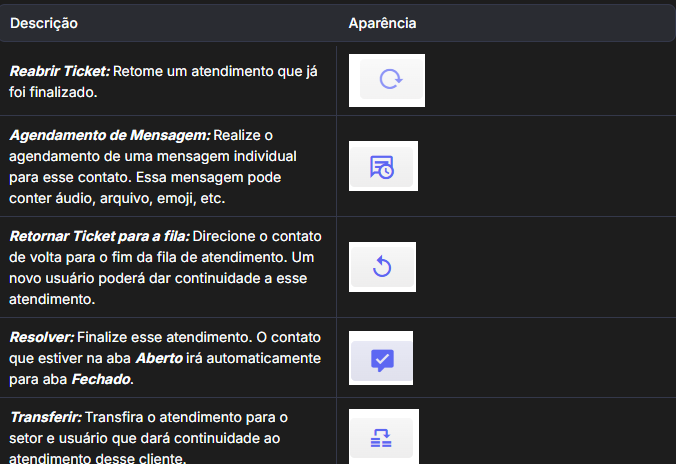Click the Agendamento de Mensagem clock icon
The width and height of the screenshot is (676, 464).
click(x=382, y=167)
